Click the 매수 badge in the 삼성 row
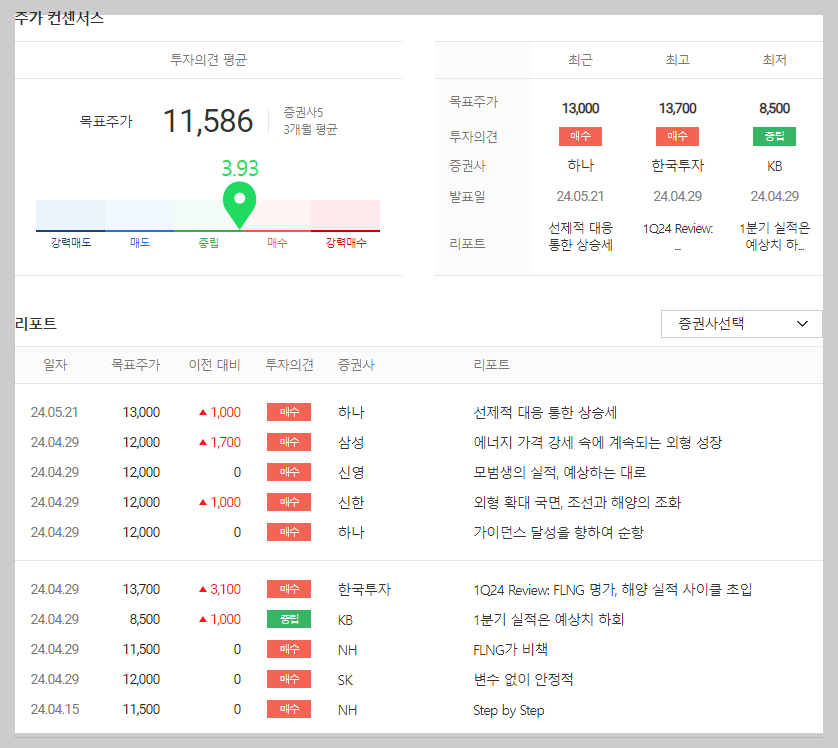The image size is (838, 748). (289, 442)
